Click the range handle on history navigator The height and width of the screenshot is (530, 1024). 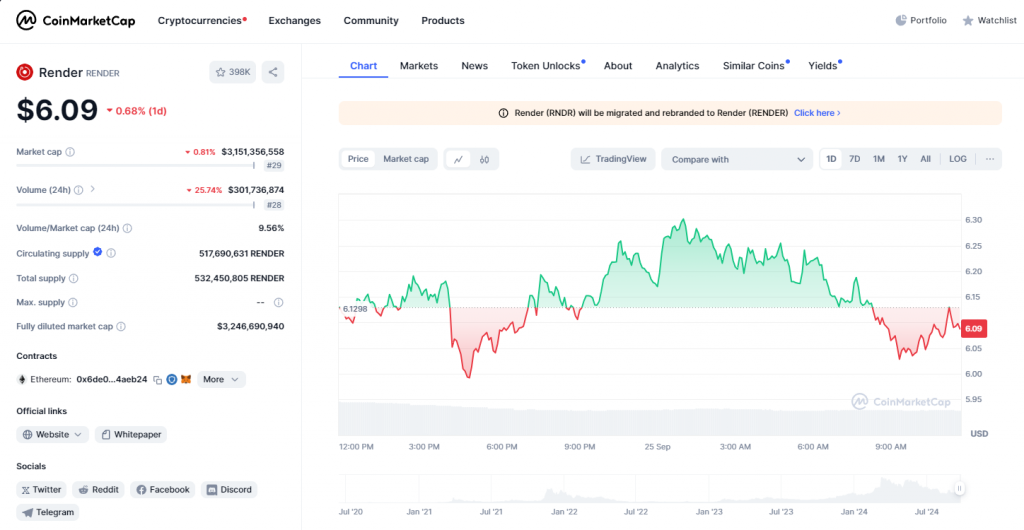pos(959,488)
